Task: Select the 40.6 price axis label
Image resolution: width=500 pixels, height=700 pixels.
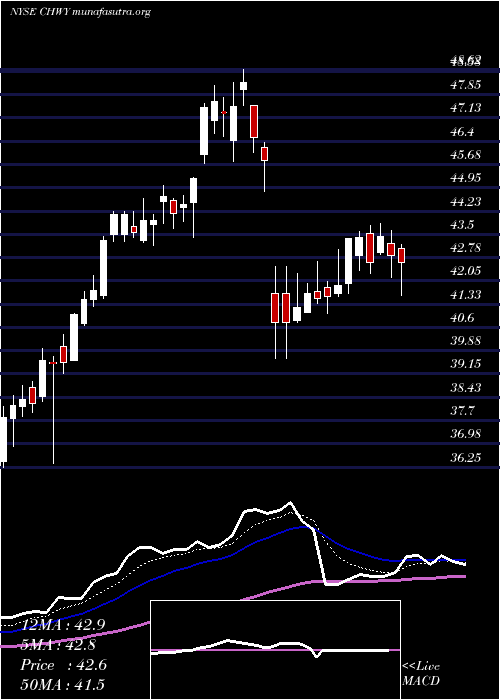Action: tap(462, 318)
